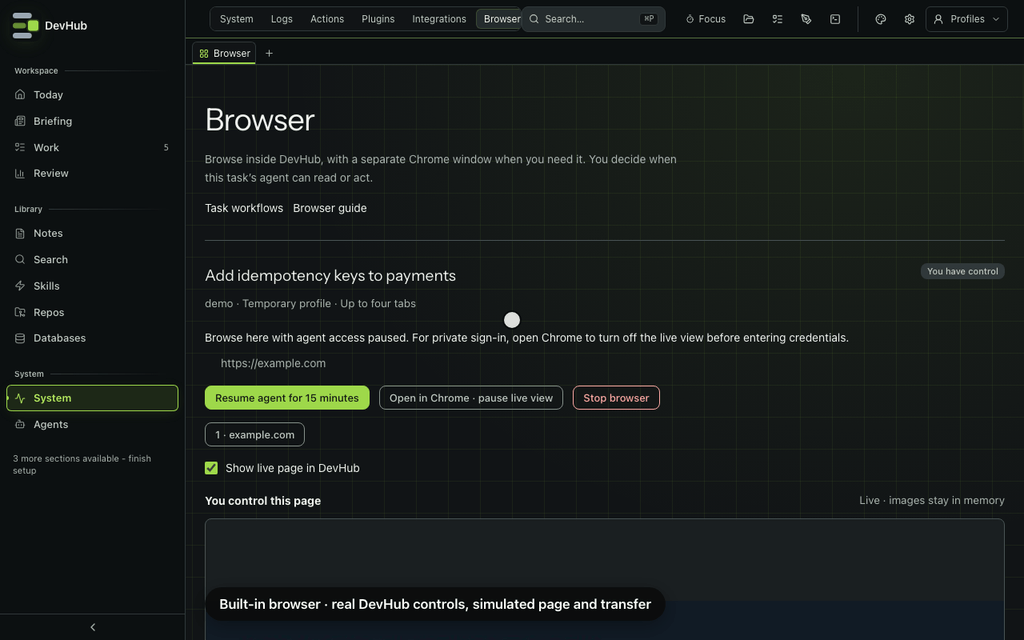Add a new tab with plus icon
1024x640 pixels.
point(269,54)
